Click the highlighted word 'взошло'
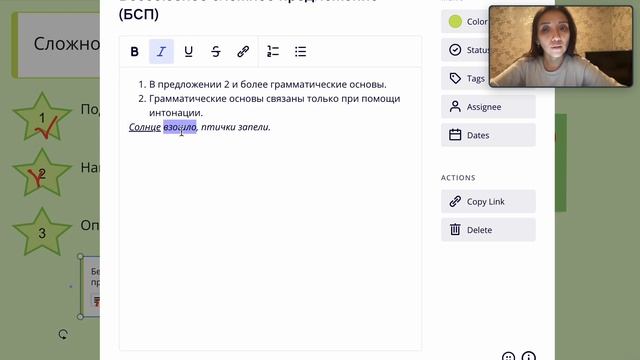 click(x=180, y=127)
